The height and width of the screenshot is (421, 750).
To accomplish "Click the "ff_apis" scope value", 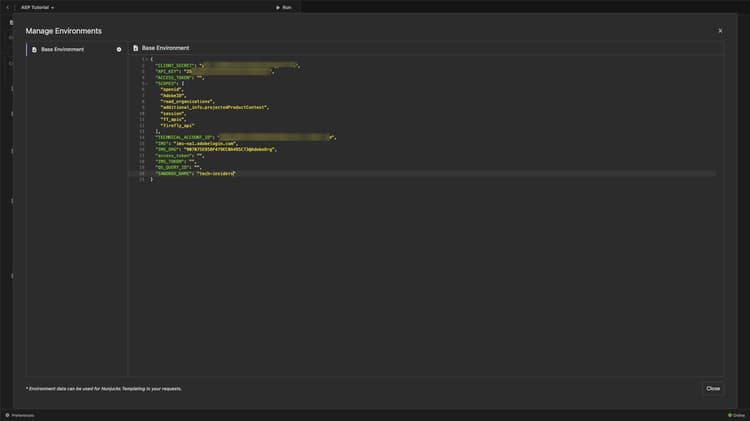I will coord(173,120).
